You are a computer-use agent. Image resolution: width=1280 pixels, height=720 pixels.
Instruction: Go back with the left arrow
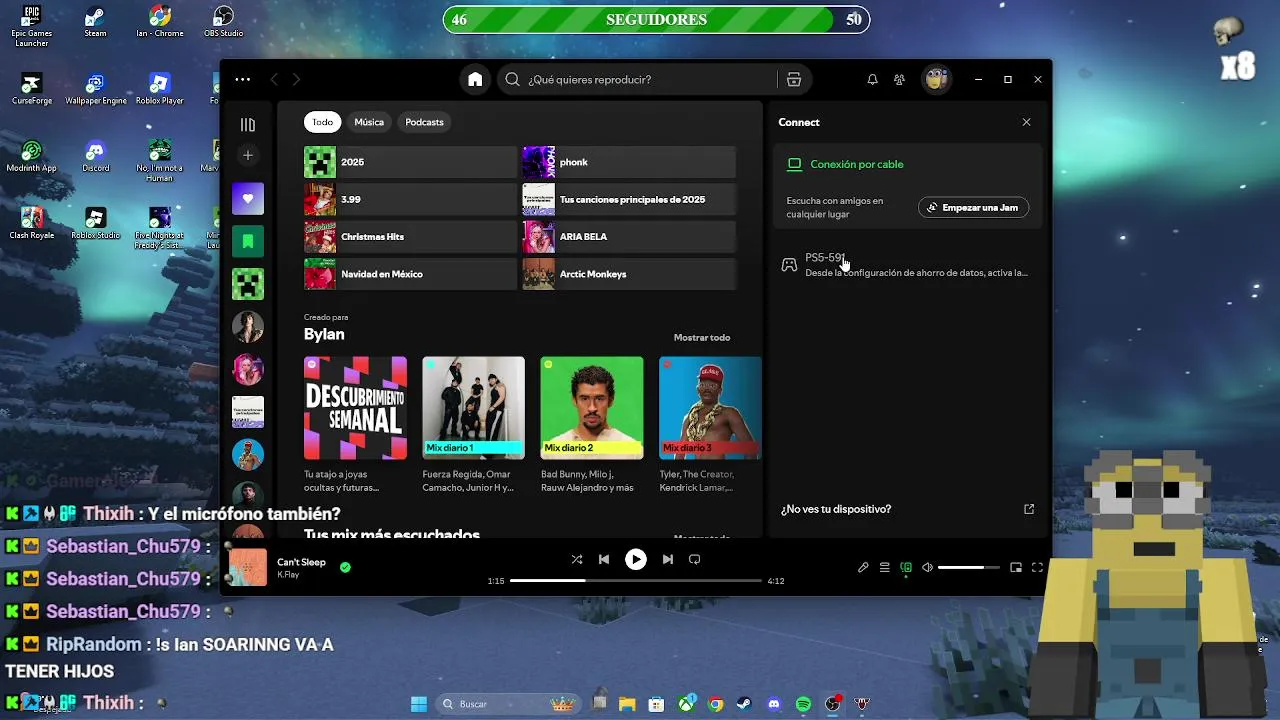pyautogui.click(x=274, y=79)
